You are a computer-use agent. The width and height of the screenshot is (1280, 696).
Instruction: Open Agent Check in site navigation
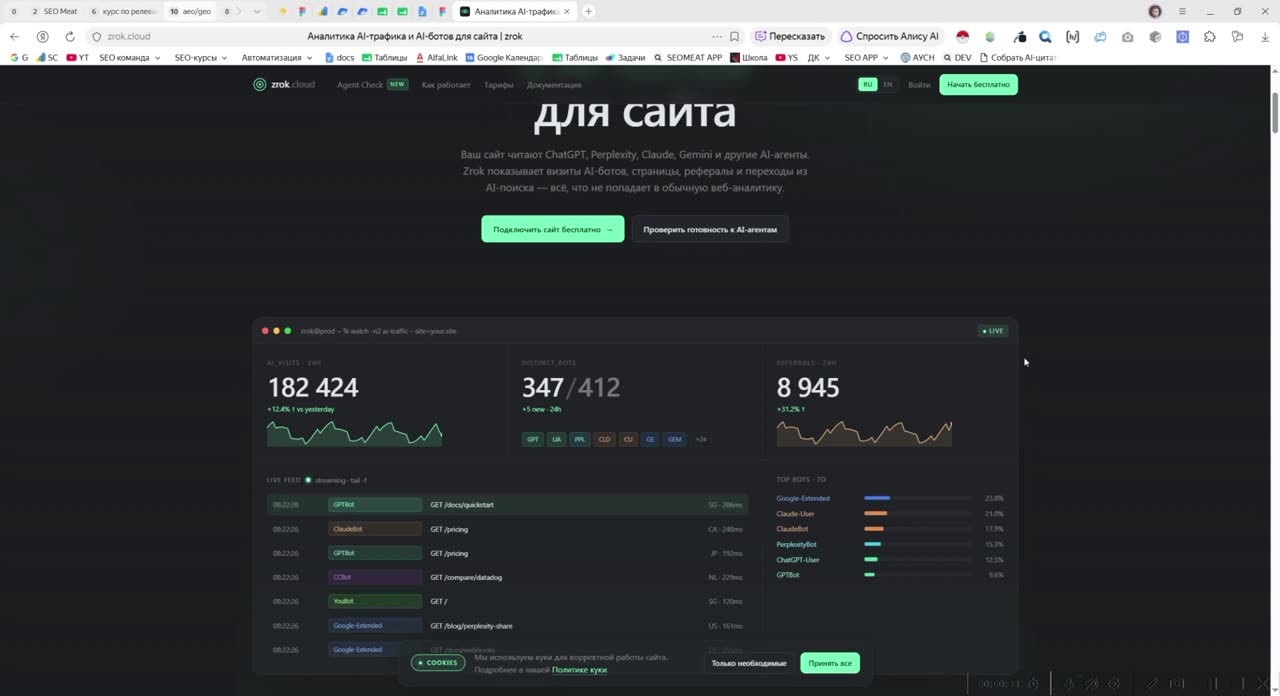click(x=371, y=85)
